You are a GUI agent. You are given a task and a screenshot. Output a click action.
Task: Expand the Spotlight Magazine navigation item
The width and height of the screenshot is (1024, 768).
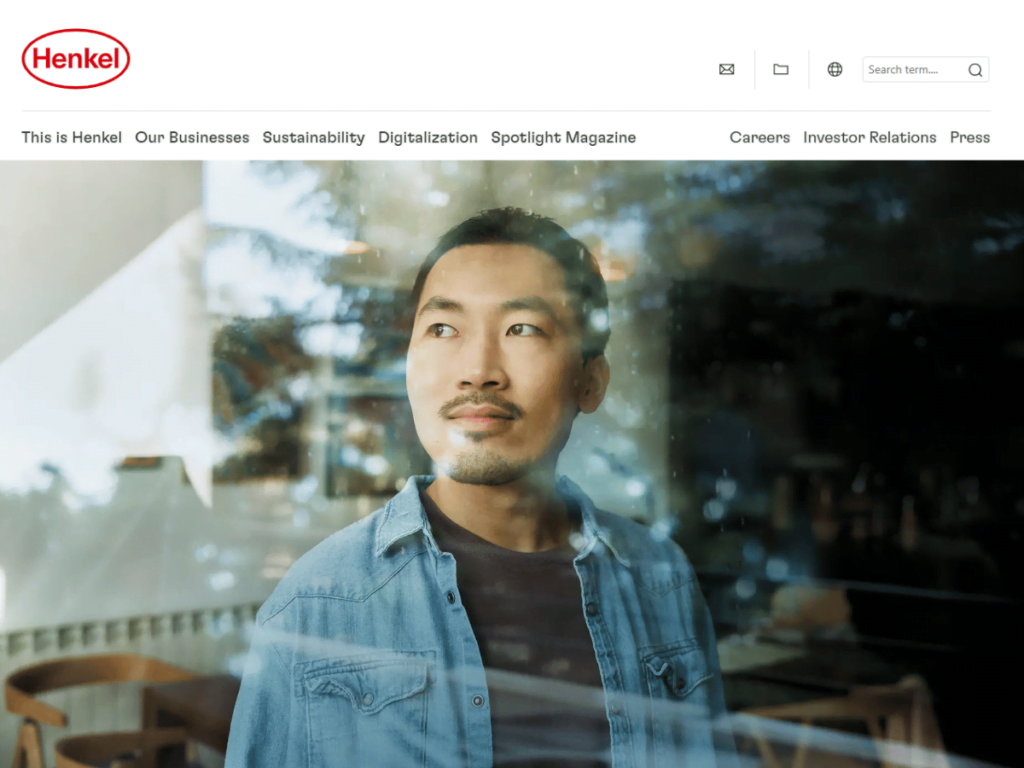pyautogui.click(x=563, y=137)
